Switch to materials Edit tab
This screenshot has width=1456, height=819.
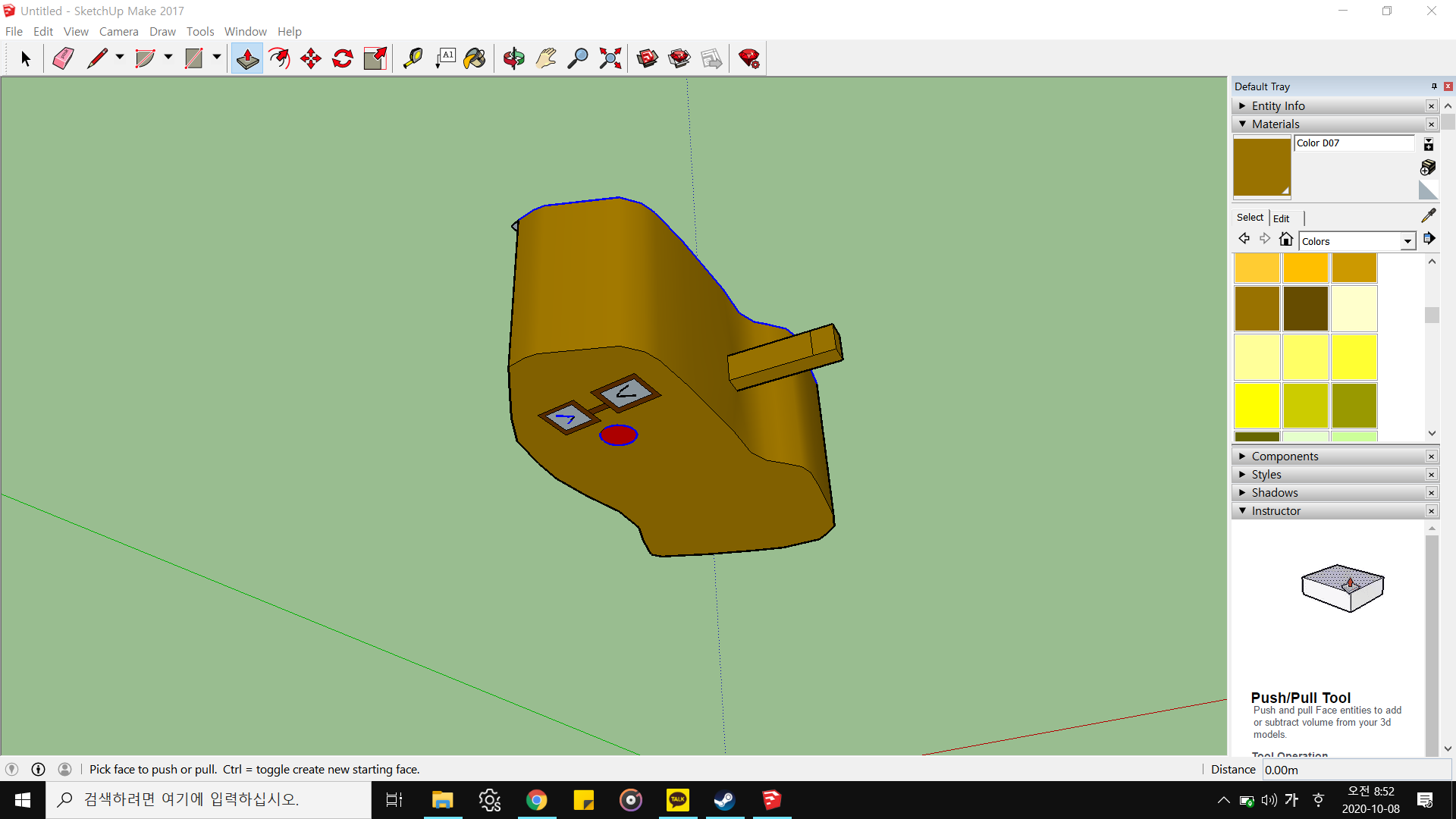click(x=1281, y=218)
